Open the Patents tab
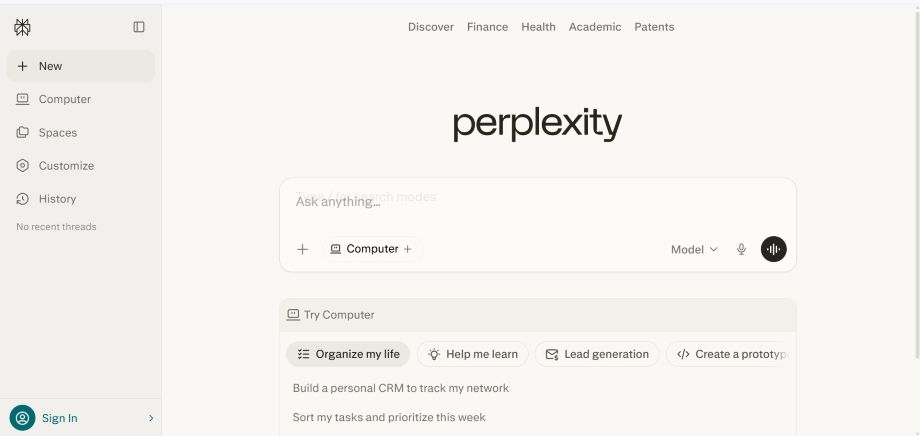 [654, 27]
